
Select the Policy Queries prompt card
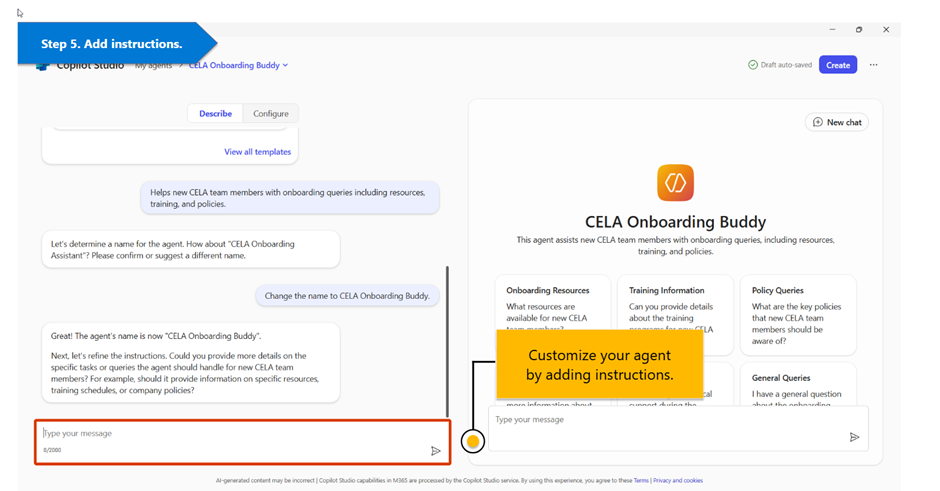(798, 315)
